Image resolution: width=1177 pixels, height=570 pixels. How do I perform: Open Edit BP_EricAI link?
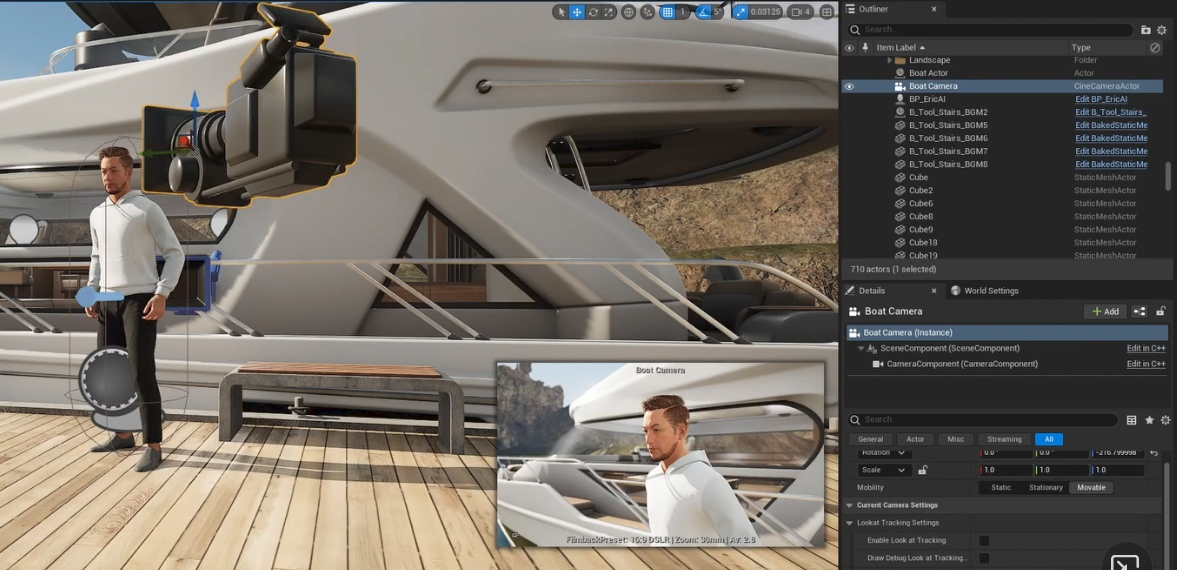coord(1101,99)
